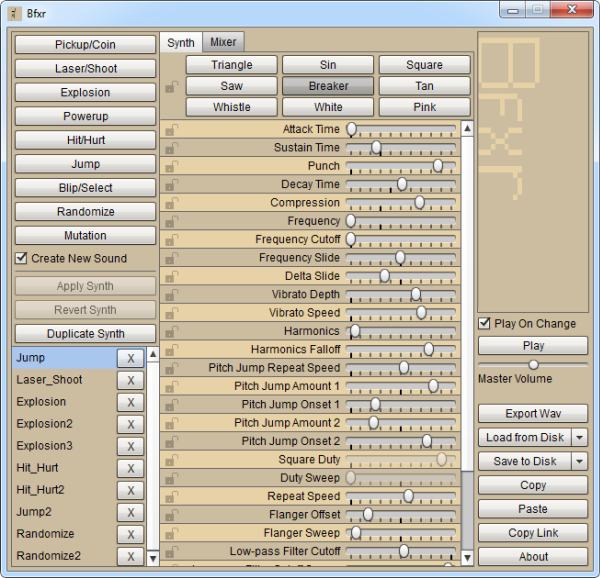
Task: Toggle the lock icon beside Attack Time
Action: (x=171, y=130)
